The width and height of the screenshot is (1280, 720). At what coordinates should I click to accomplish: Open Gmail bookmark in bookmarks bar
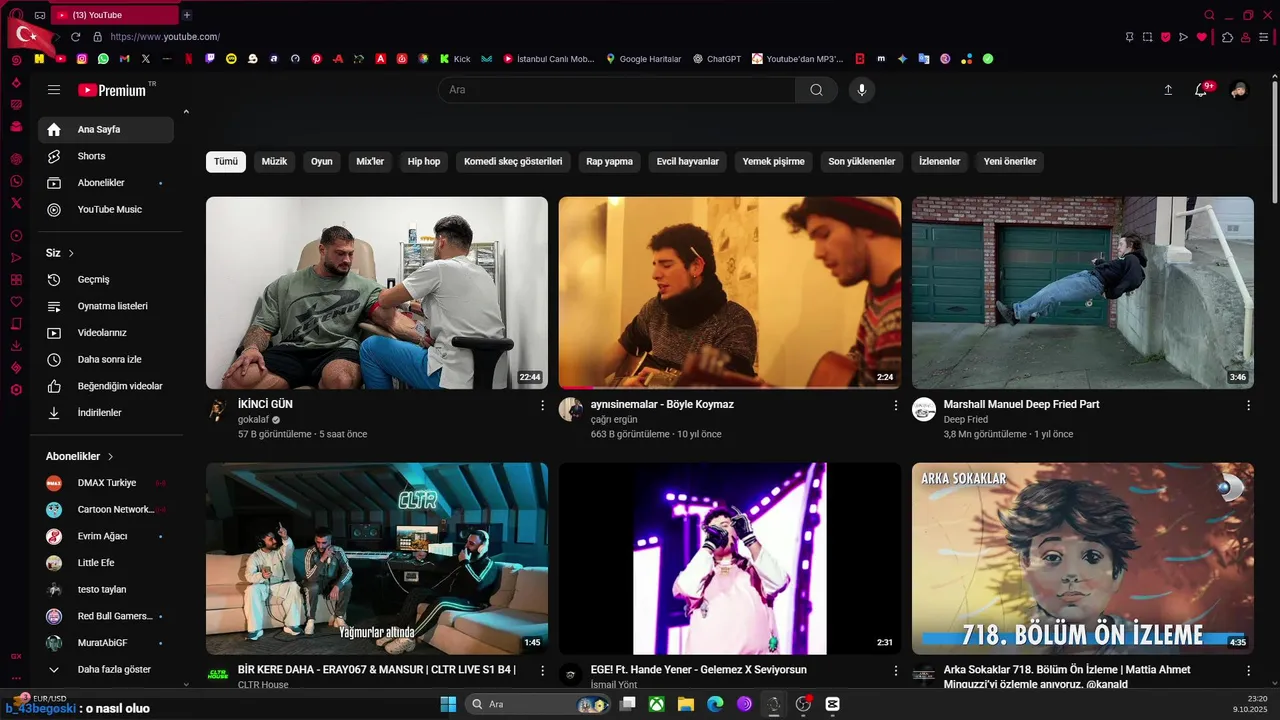(x=124, y=59)
